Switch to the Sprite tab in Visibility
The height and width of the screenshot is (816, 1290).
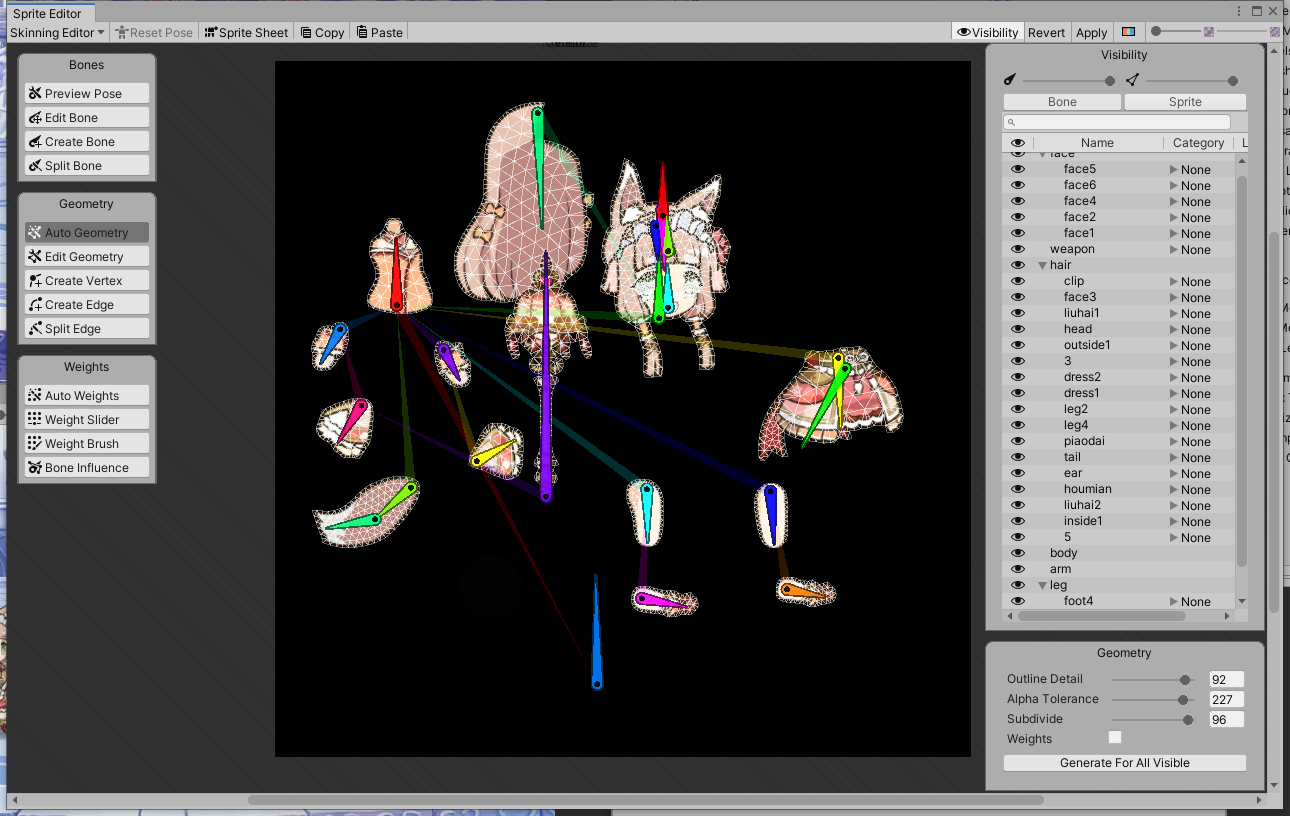(x=1185, y=102)
